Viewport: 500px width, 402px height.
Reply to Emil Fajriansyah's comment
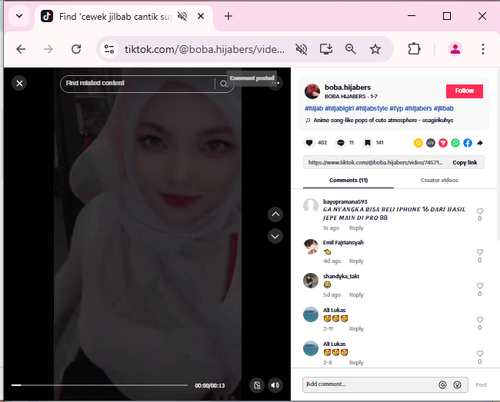click(x=356, y=261)
